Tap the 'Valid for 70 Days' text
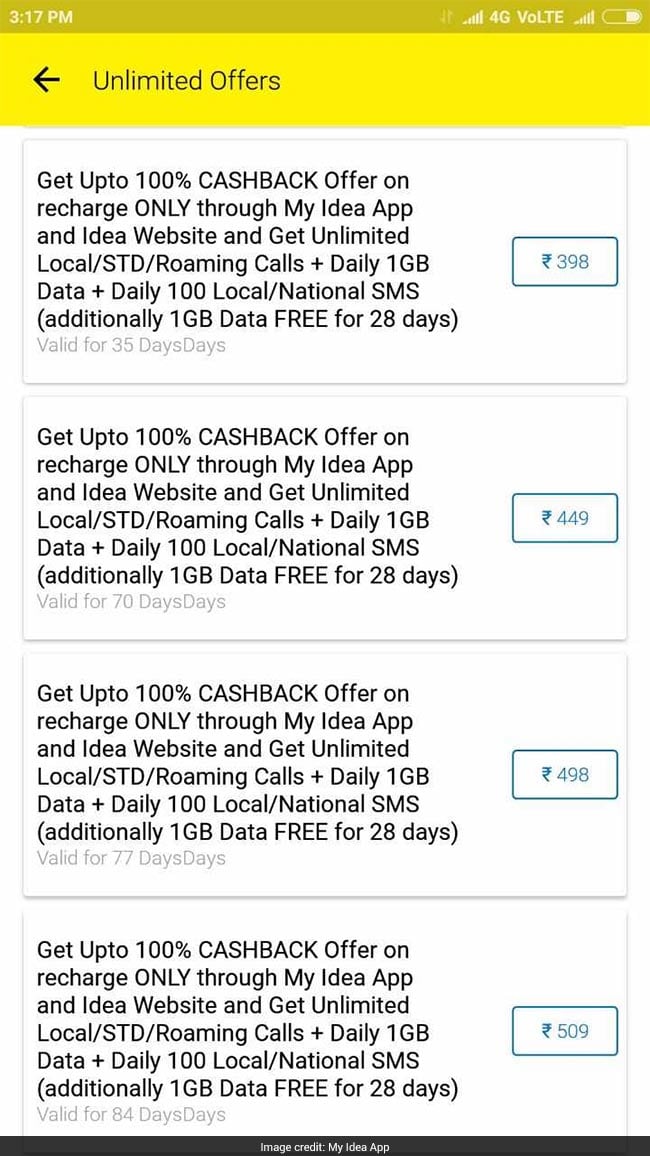 click(x=131, y=601)
